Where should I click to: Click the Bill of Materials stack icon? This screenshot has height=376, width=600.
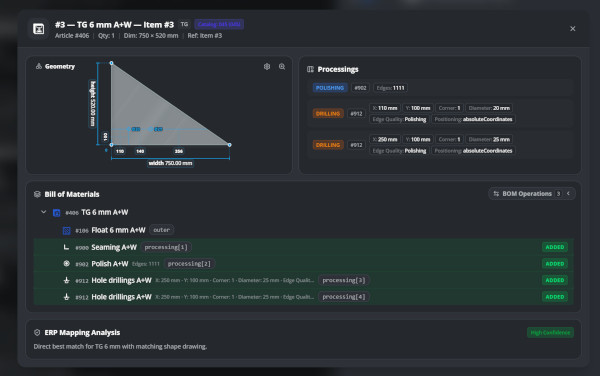tap(37, 194)
